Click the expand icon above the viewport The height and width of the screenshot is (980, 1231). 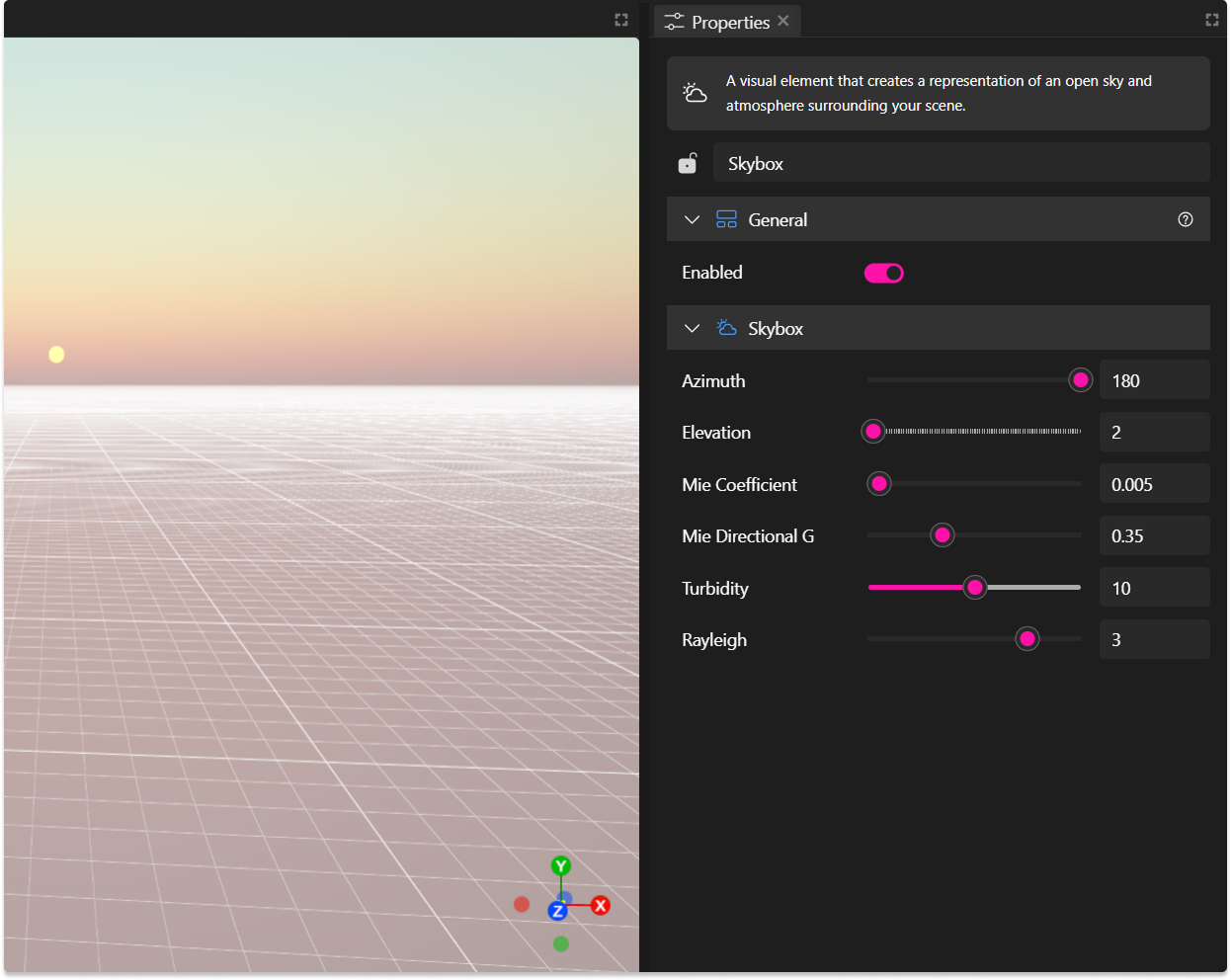[x=620, y=19]
